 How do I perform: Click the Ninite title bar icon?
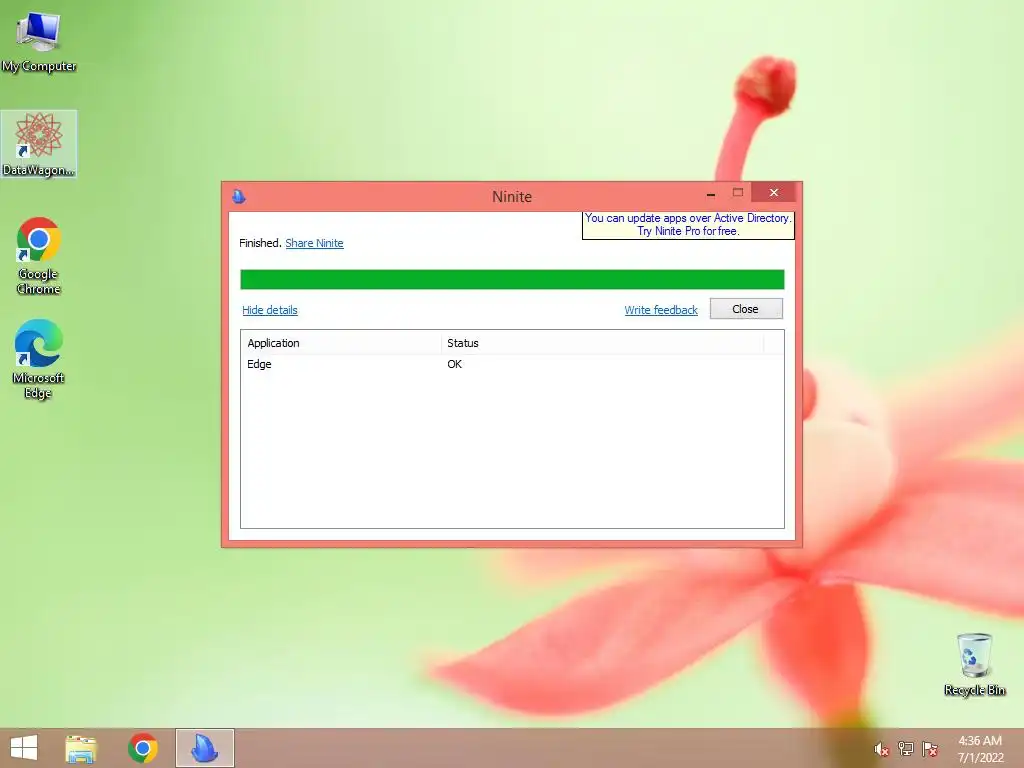[x=239, y=196]
